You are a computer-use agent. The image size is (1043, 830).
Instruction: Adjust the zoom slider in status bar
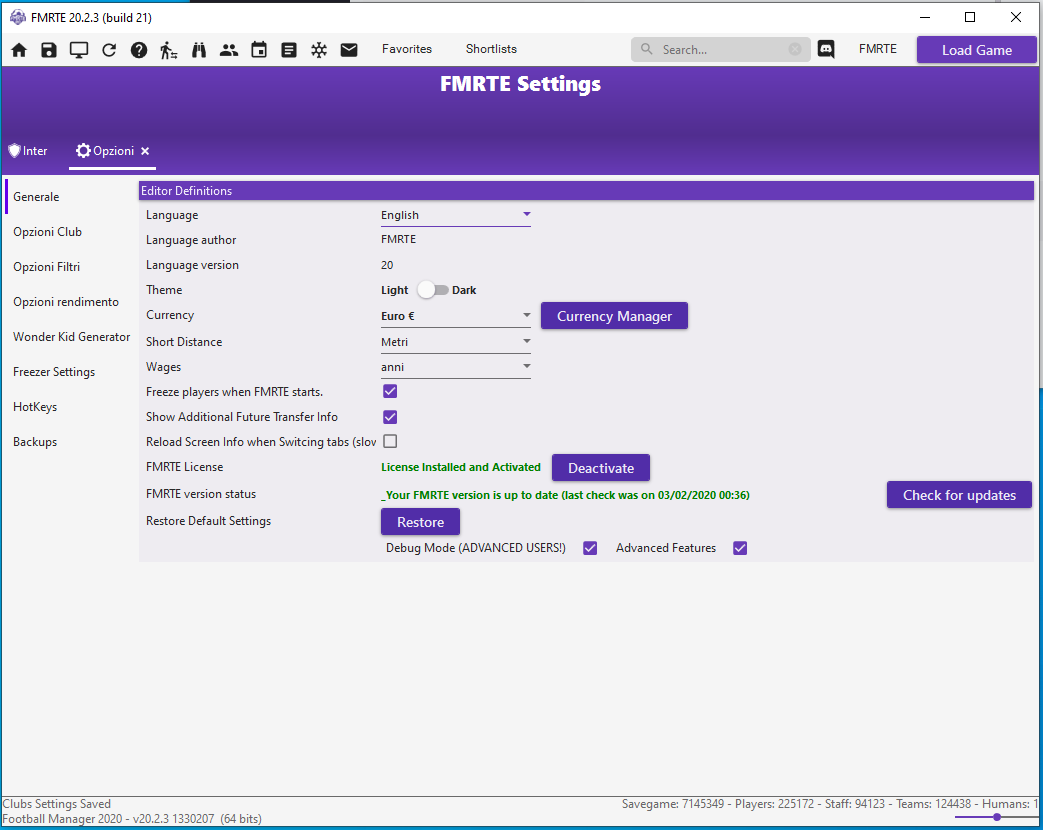(x=996, y=817)
